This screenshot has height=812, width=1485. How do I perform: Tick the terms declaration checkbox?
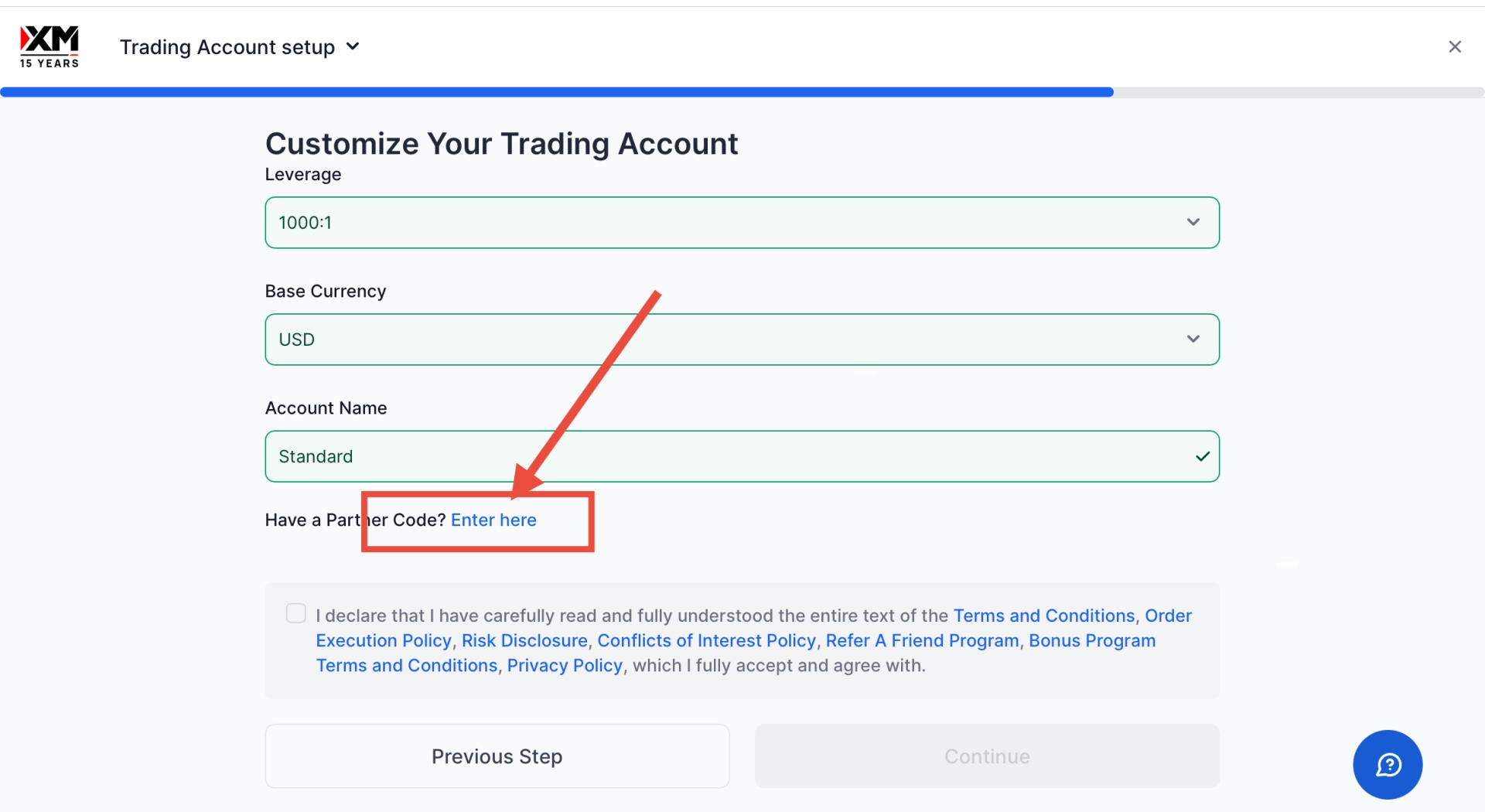tap(295, 614)
